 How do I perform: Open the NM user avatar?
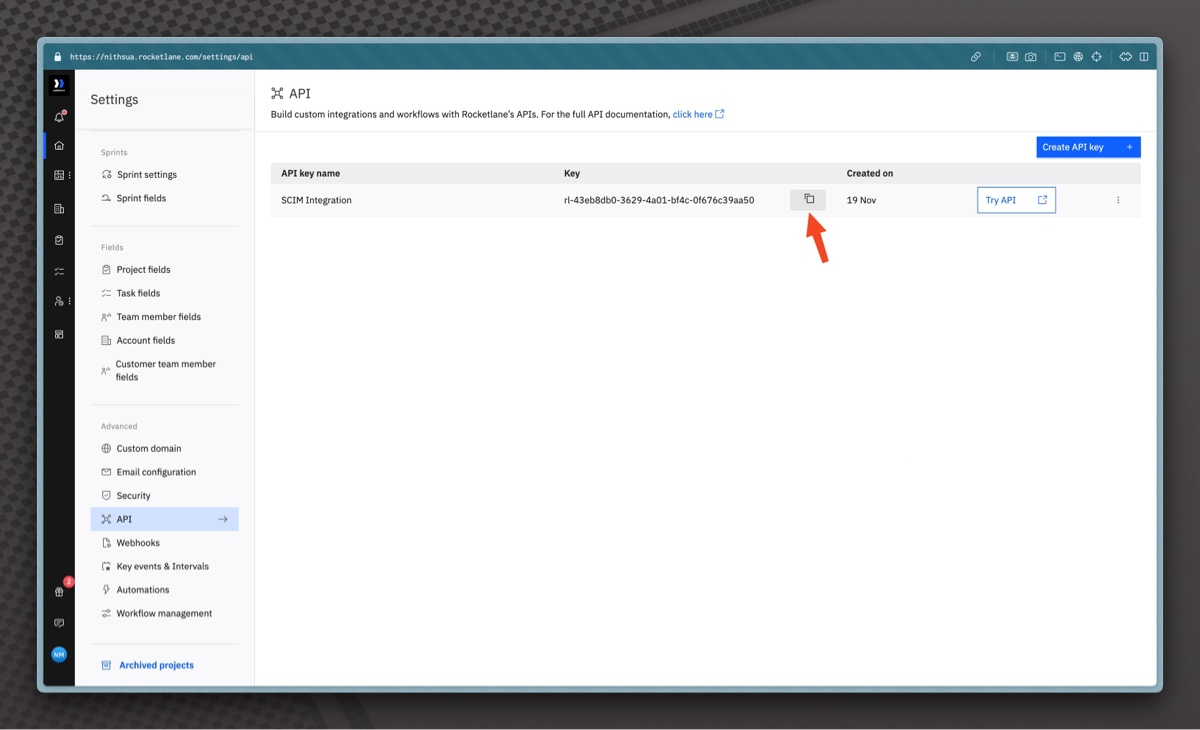[x=59, y=654]
